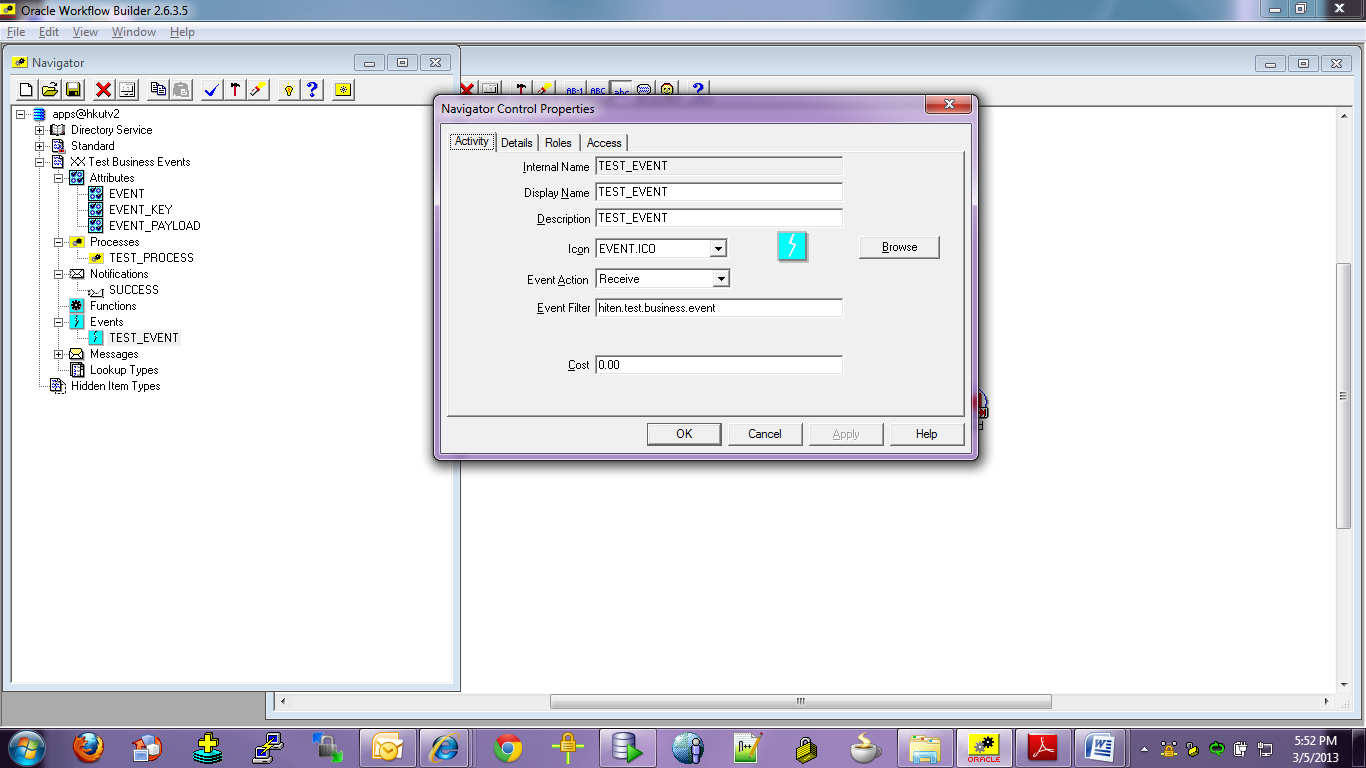Click the light bulb icon in Navigator toolbar
This screenshot has width=1366, height=768.
(288, 90)
